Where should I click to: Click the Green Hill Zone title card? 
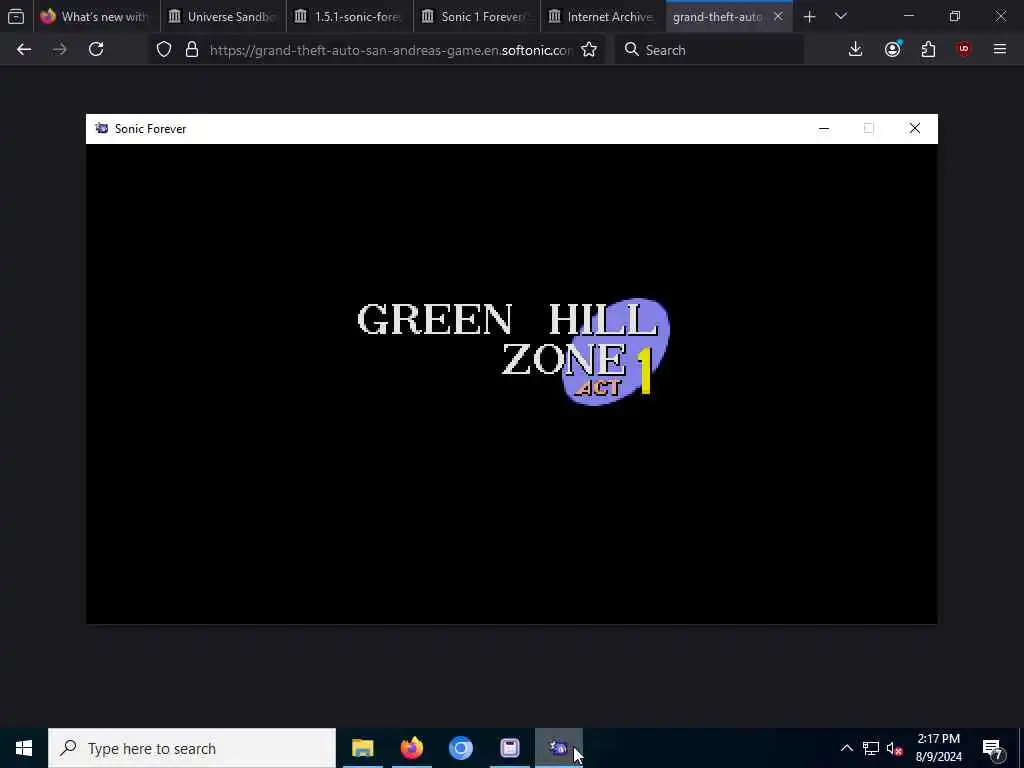[513, 351]
